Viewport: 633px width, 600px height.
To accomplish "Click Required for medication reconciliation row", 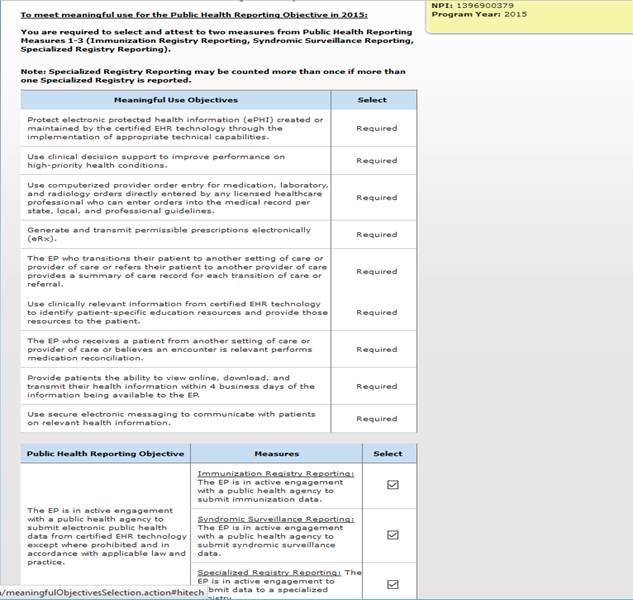I will pos(376,350).
